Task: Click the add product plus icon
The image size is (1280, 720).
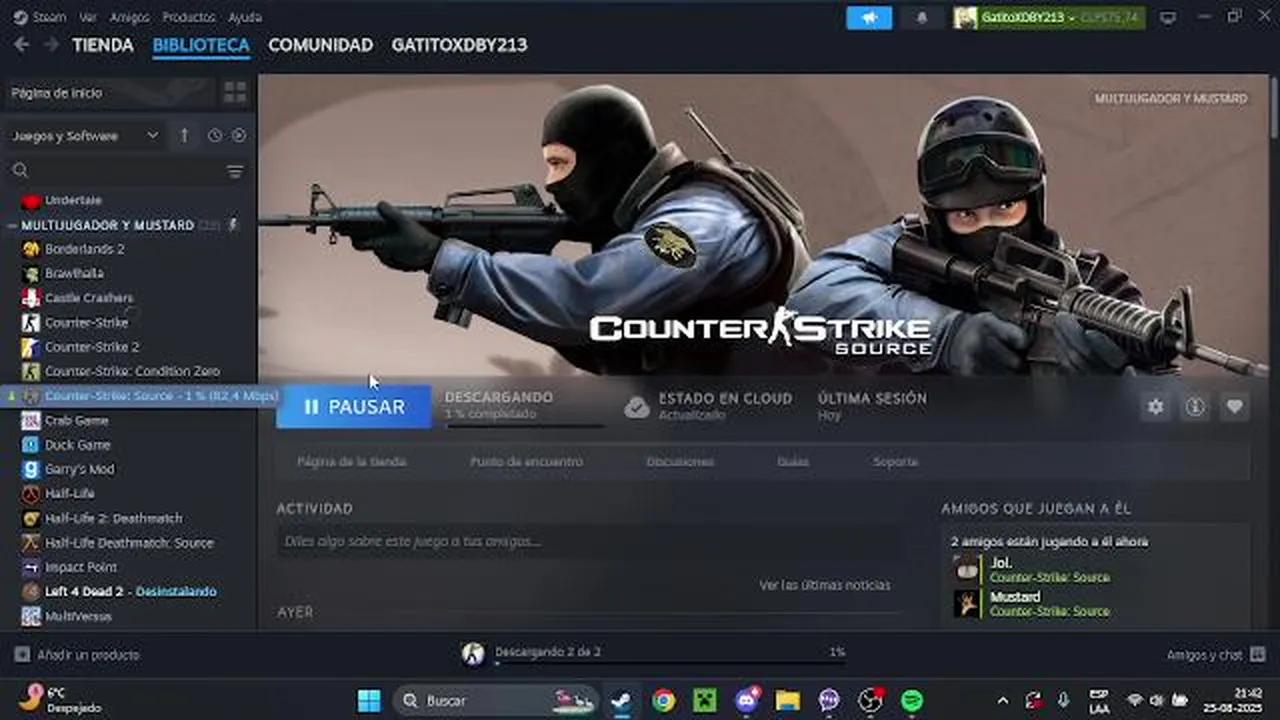Action: tap(21, 655)
